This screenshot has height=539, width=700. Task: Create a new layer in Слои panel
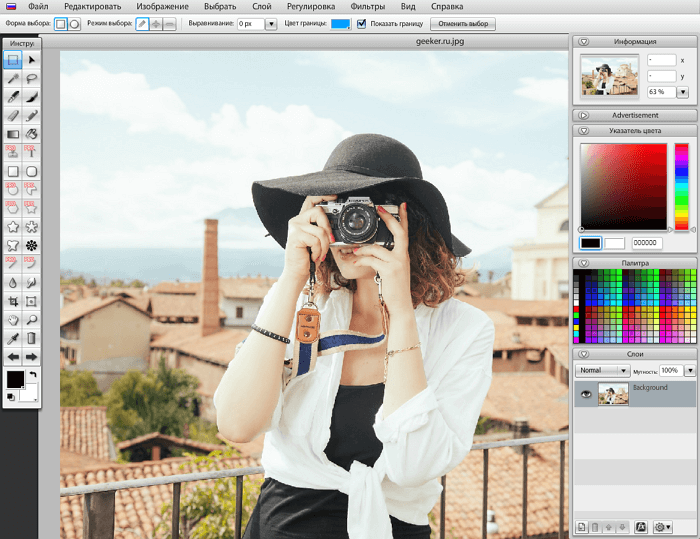pos(581,527)
